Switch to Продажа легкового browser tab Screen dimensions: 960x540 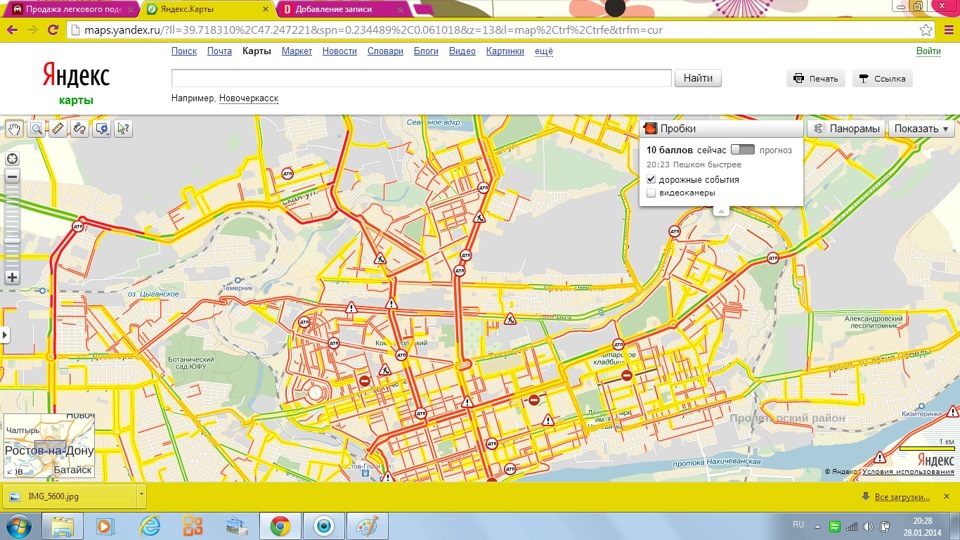73,9
